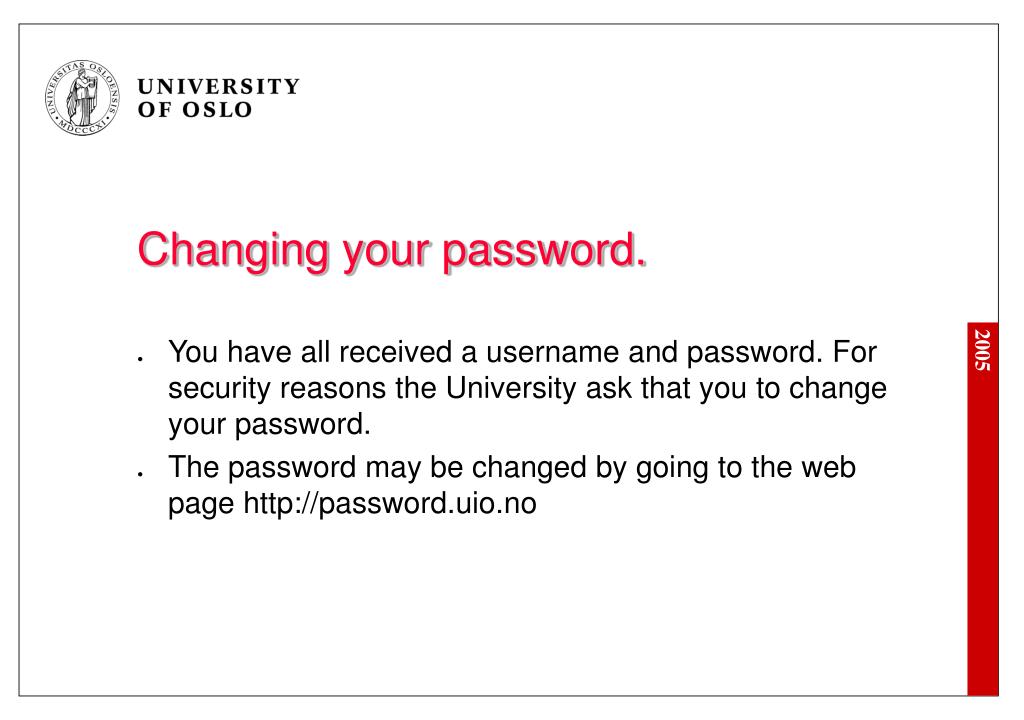Click the word 'password.' in the red title
1024x720 pixels.
tap(545, 252)
